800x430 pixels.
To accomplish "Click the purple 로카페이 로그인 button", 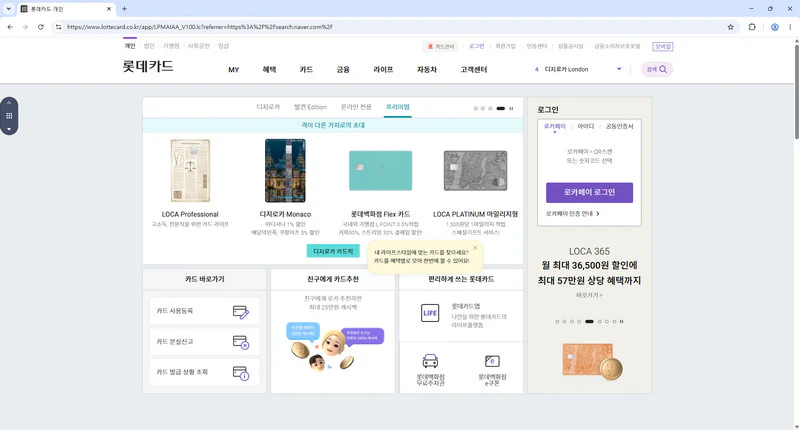I will (x=589, y=192).
